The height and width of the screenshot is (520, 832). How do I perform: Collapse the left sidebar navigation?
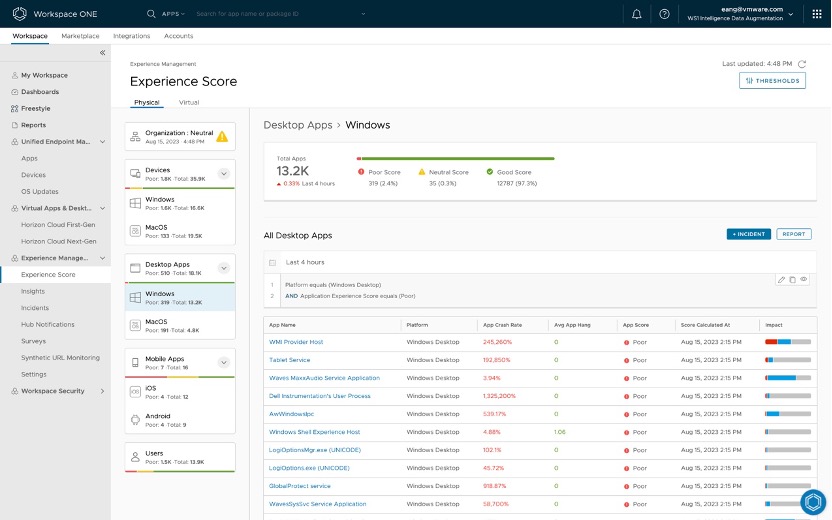pyautogui.click(x=102, y=52)
